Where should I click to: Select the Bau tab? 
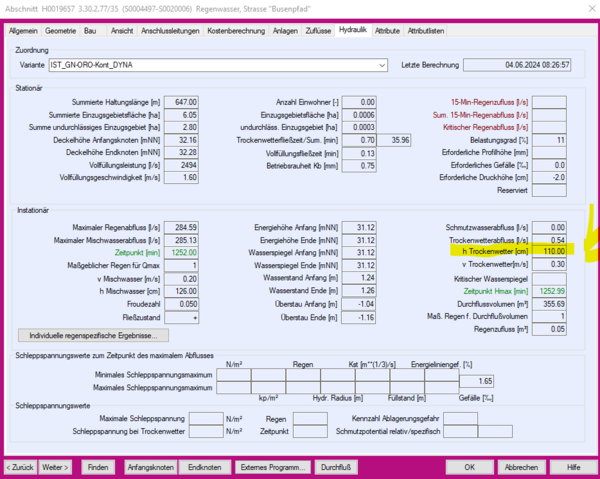[91, 31]
